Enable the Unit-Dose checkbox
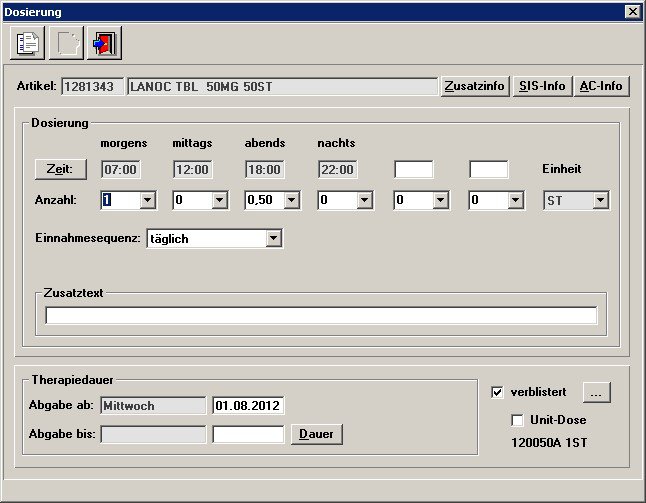The width and height of the screenshot is (646, 503). 517,420
